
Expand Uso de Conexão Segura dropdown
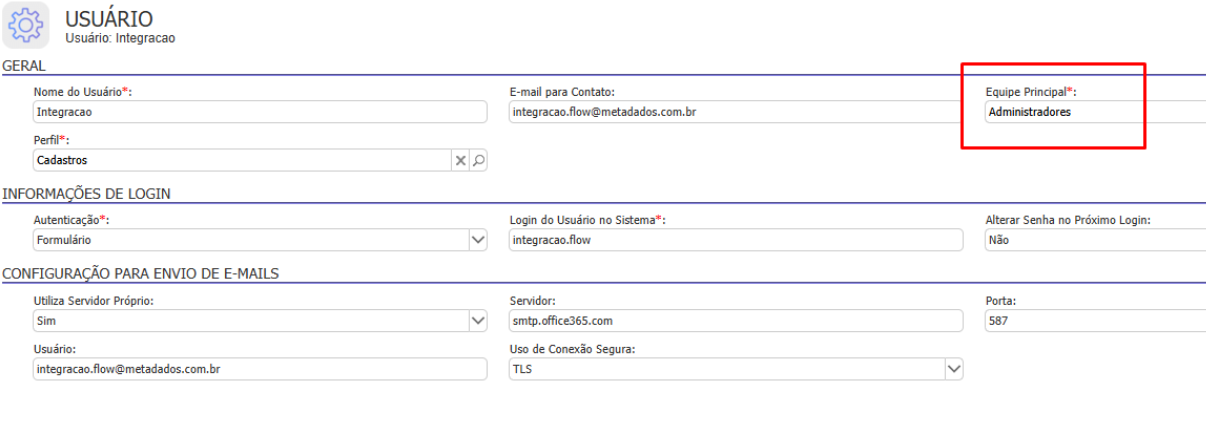(953, 369)
